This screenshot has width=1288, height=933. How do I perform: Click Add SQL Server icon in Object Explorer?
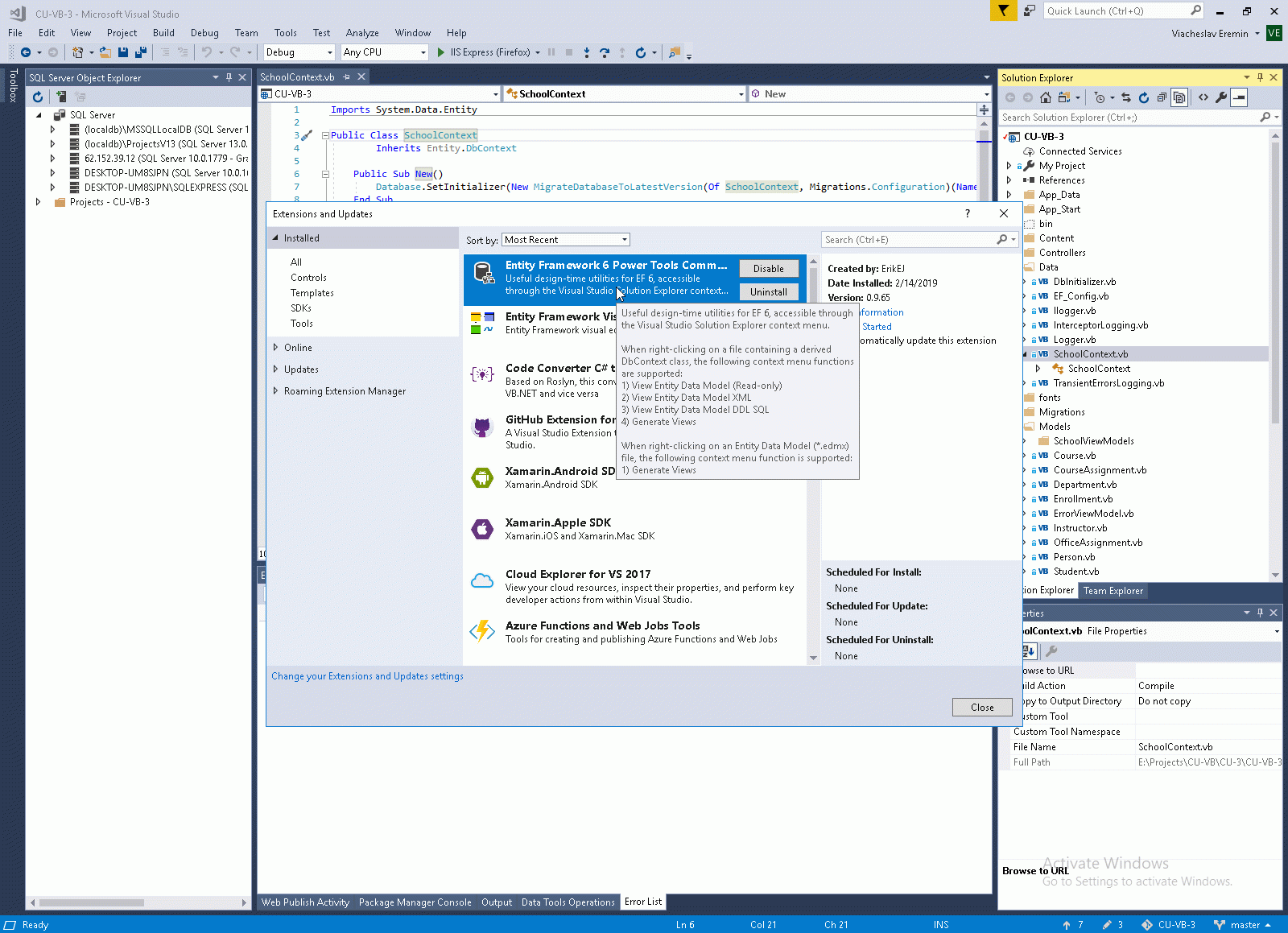(x=61, y=97)
